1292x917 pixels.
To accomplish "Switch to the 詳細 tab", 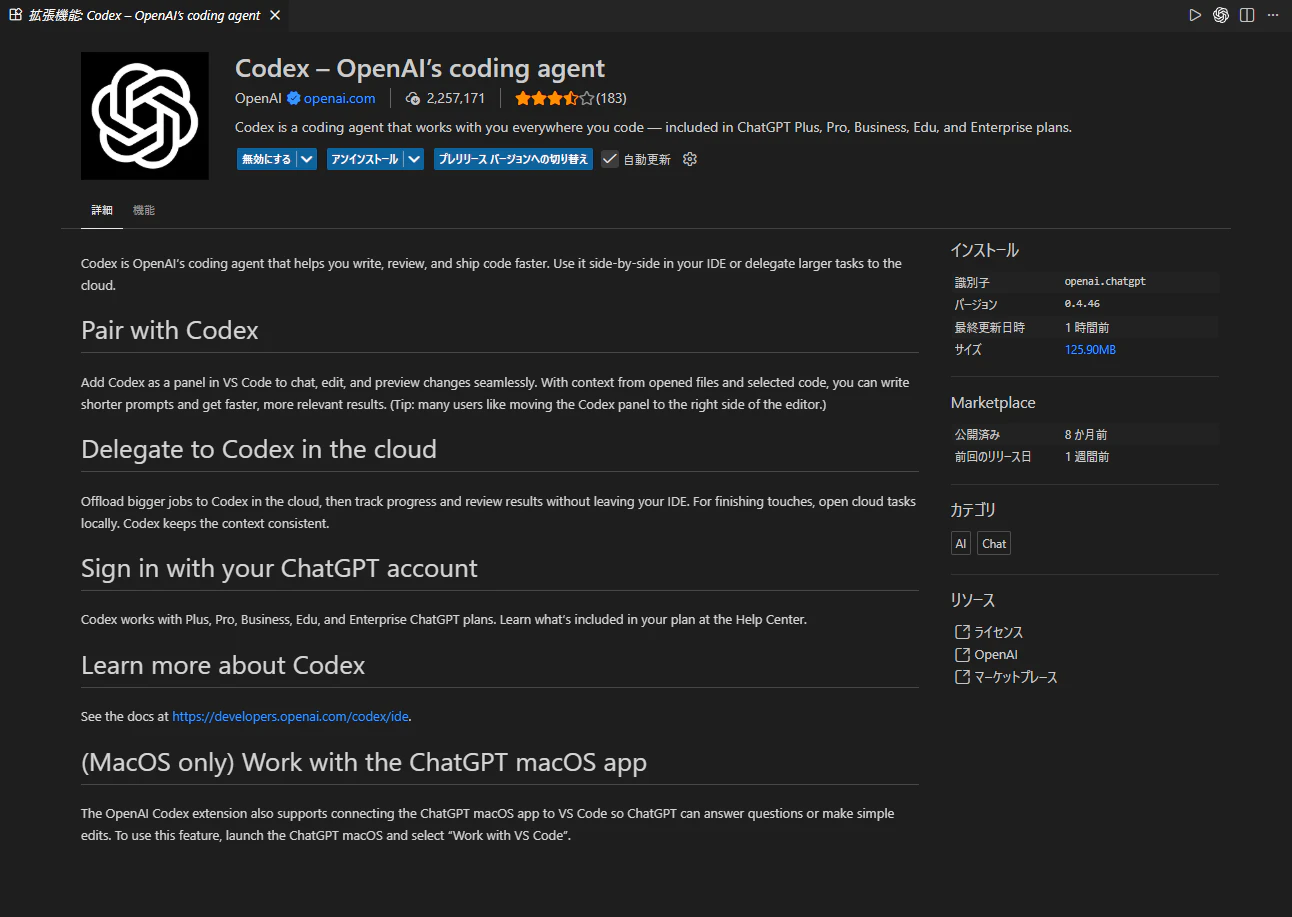I will click(102, 210).
